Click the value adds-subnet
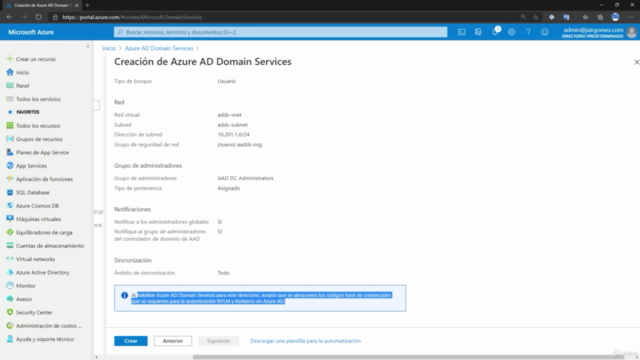The image size is (640, 360). click(x=232, y=125)
